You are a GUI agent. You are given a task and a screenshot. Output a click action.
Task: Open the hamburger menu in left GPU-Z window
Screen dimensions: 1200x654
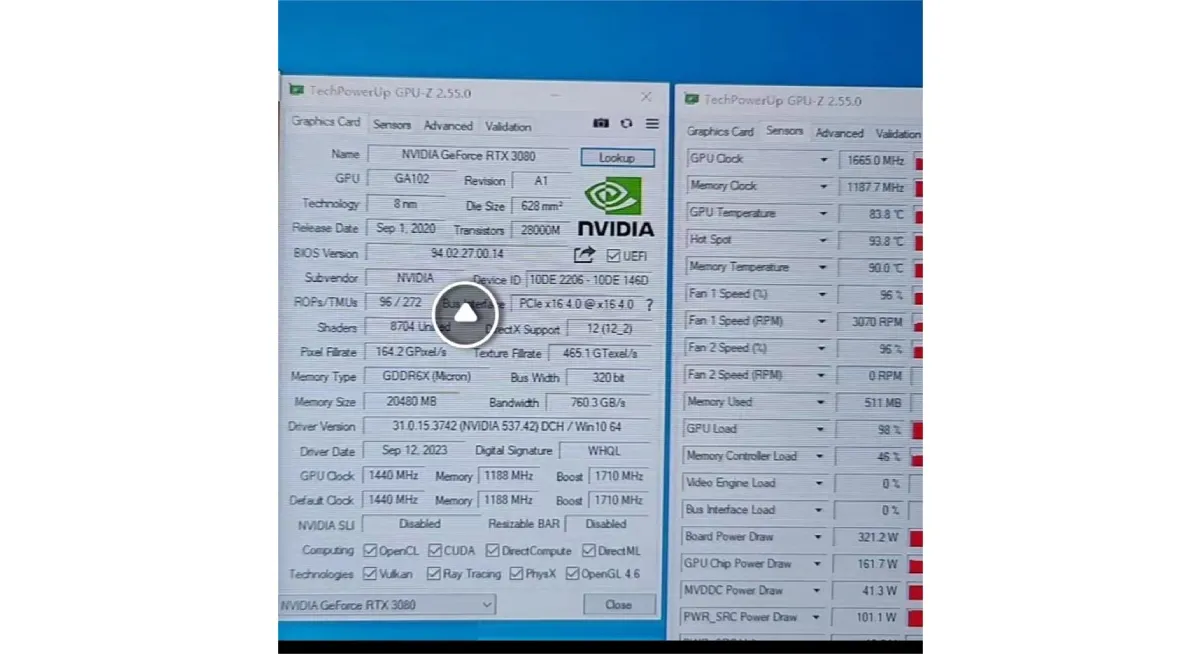[x=652, y=124]
